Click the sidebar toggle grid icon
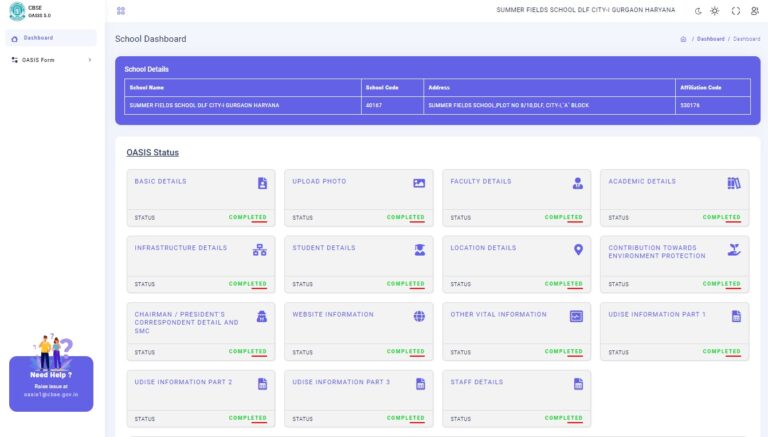 [x=120, y=11]
